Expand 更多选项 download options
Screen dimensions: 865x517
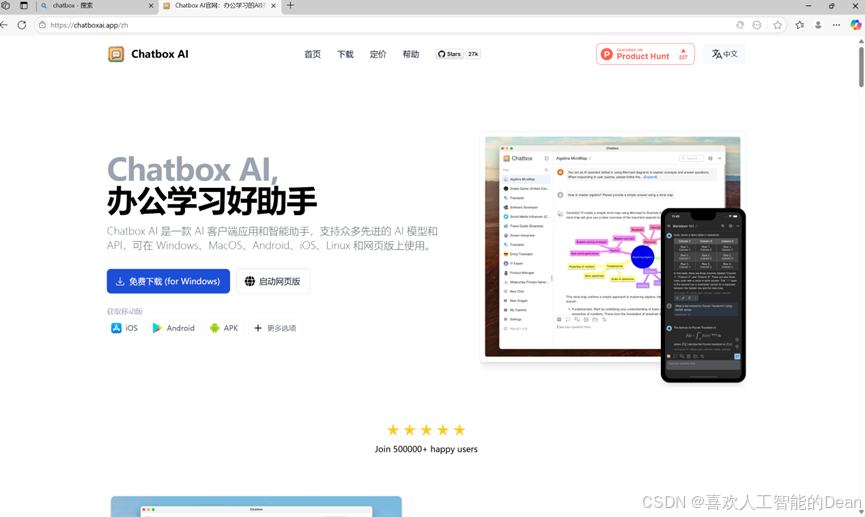tap(275, 328)
